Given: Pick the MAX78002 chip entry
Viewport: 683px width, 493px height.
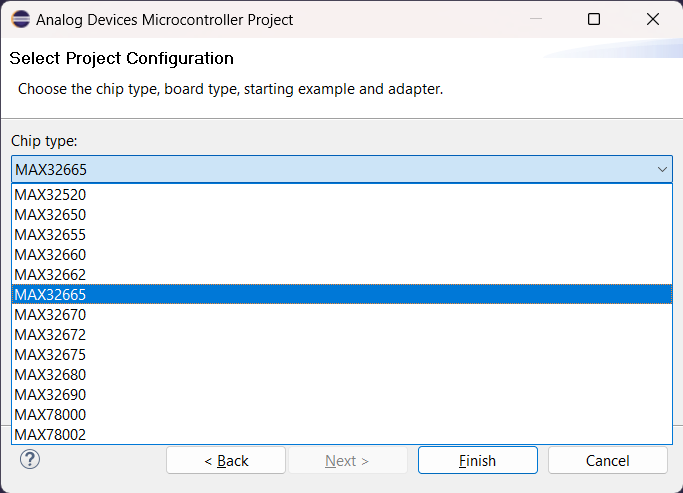Looking at the screenshot, I should pos(342,434).
